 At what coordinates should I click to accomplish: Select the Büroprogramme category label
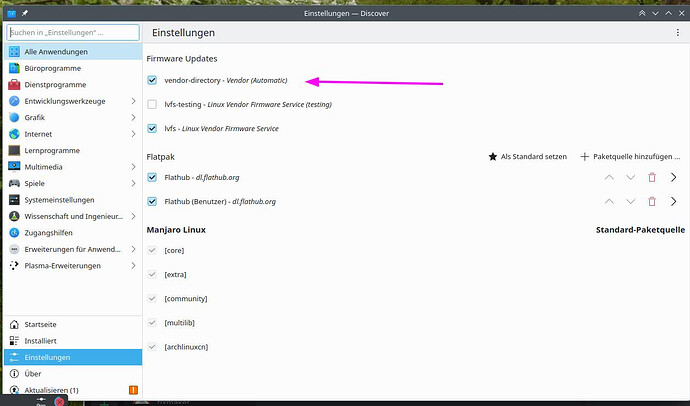(53, 68)
